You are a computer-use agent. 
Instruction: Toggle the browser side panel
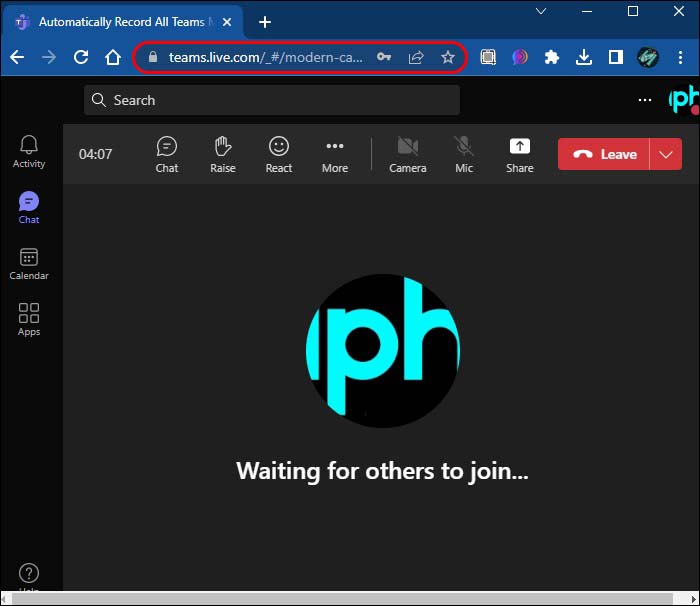(616, 57)
